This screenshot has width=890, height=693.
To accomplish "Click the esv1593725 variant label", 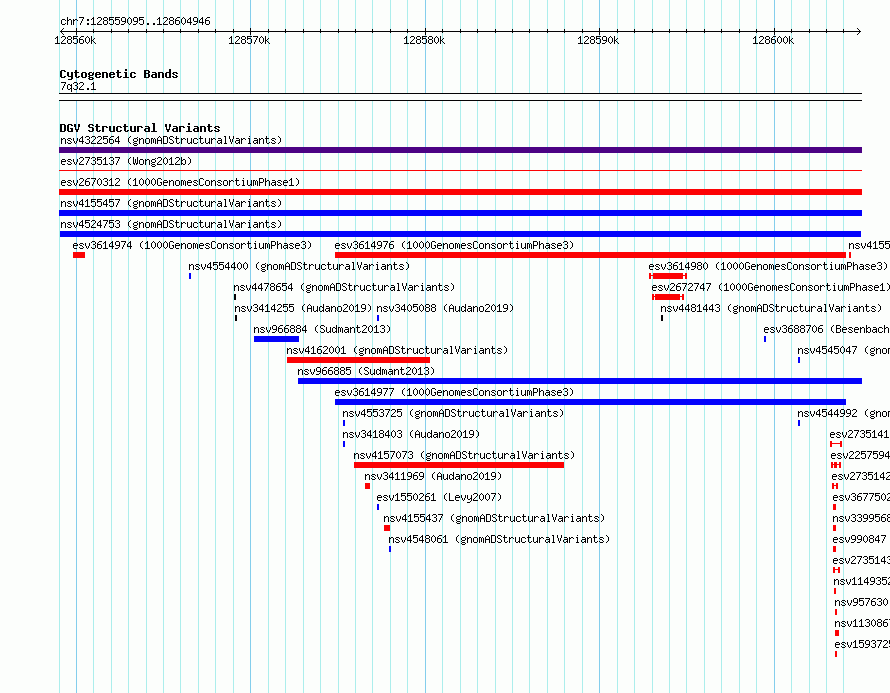I will [862, 644].
